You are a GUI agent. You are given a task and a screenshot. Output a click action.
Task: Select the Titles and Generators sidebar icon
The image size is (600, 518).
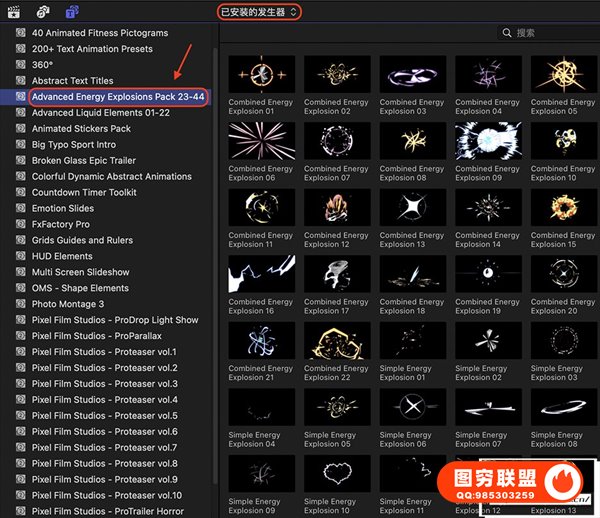click(x=72, y=12)
